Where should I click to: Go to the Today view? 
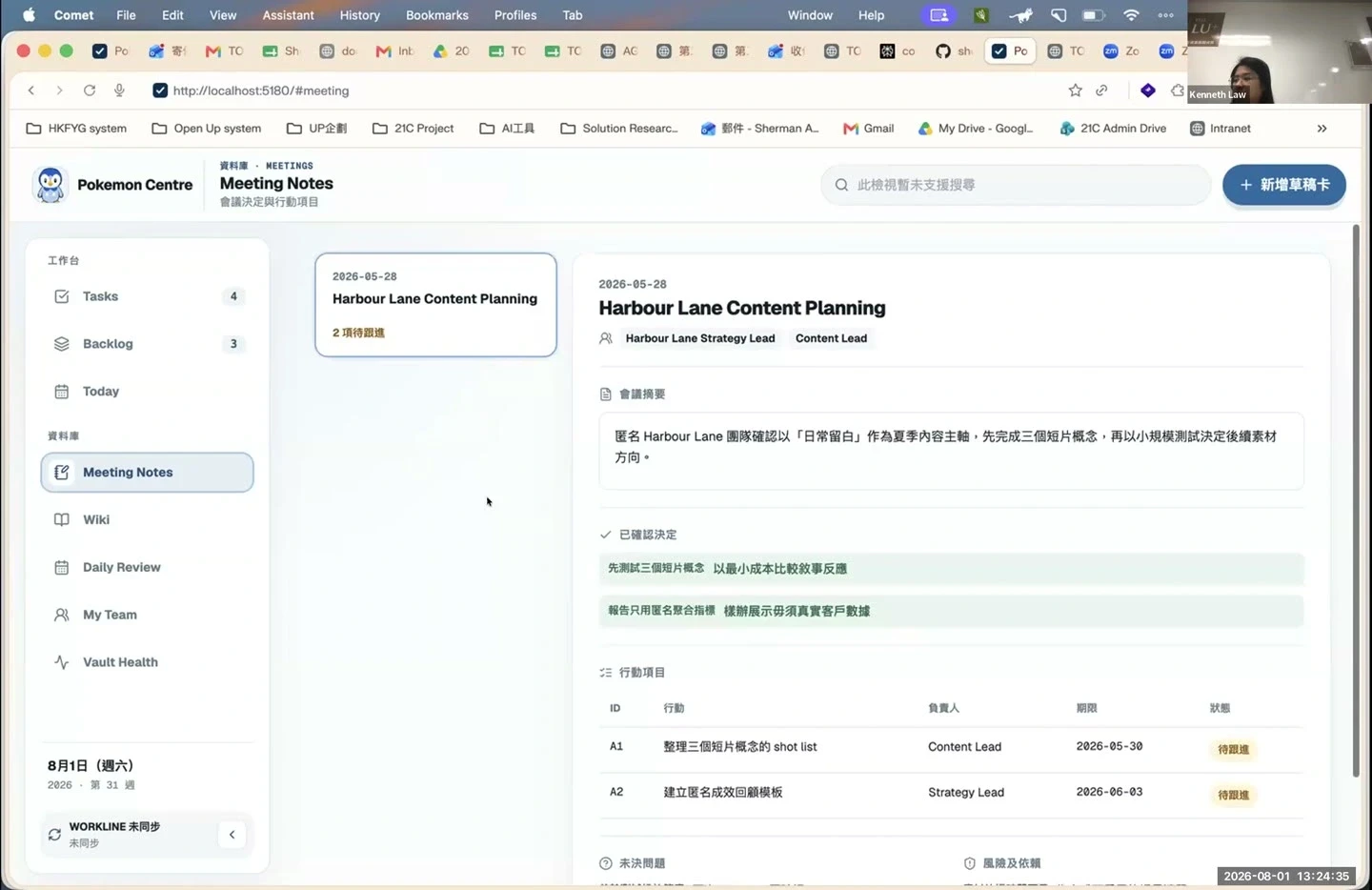pos(148,392)
